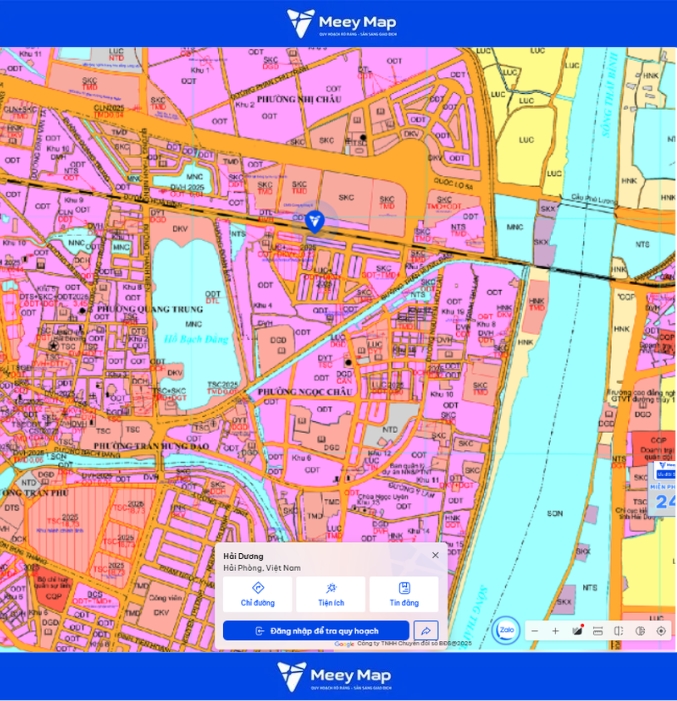Zoom in with the plus button
Viewport: 677px width, 701px height.
pos(555,631)
